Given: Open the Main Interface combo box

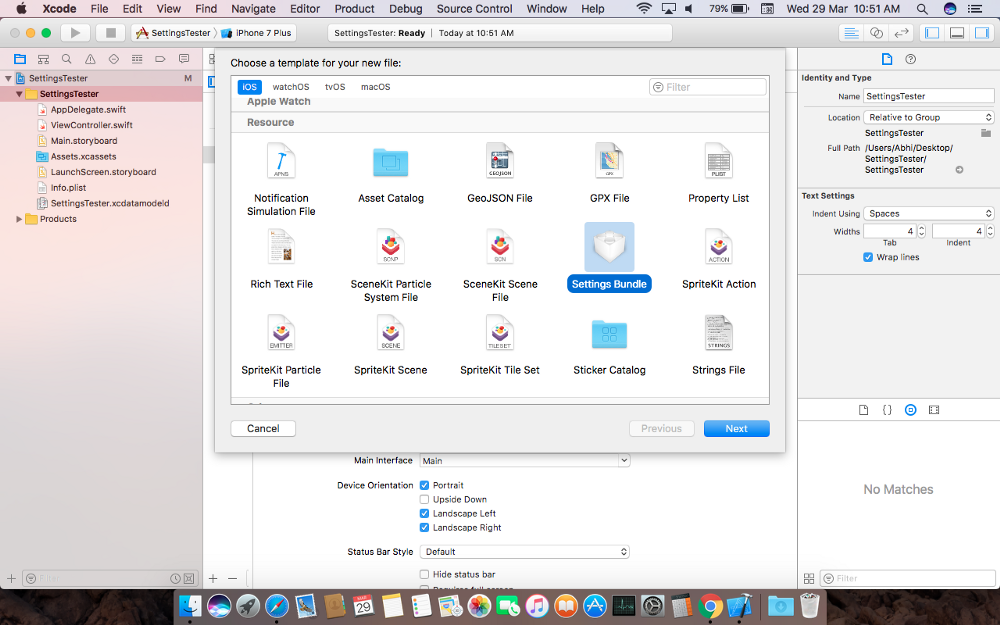Looking at the screenshot, I should pos(524,460).
